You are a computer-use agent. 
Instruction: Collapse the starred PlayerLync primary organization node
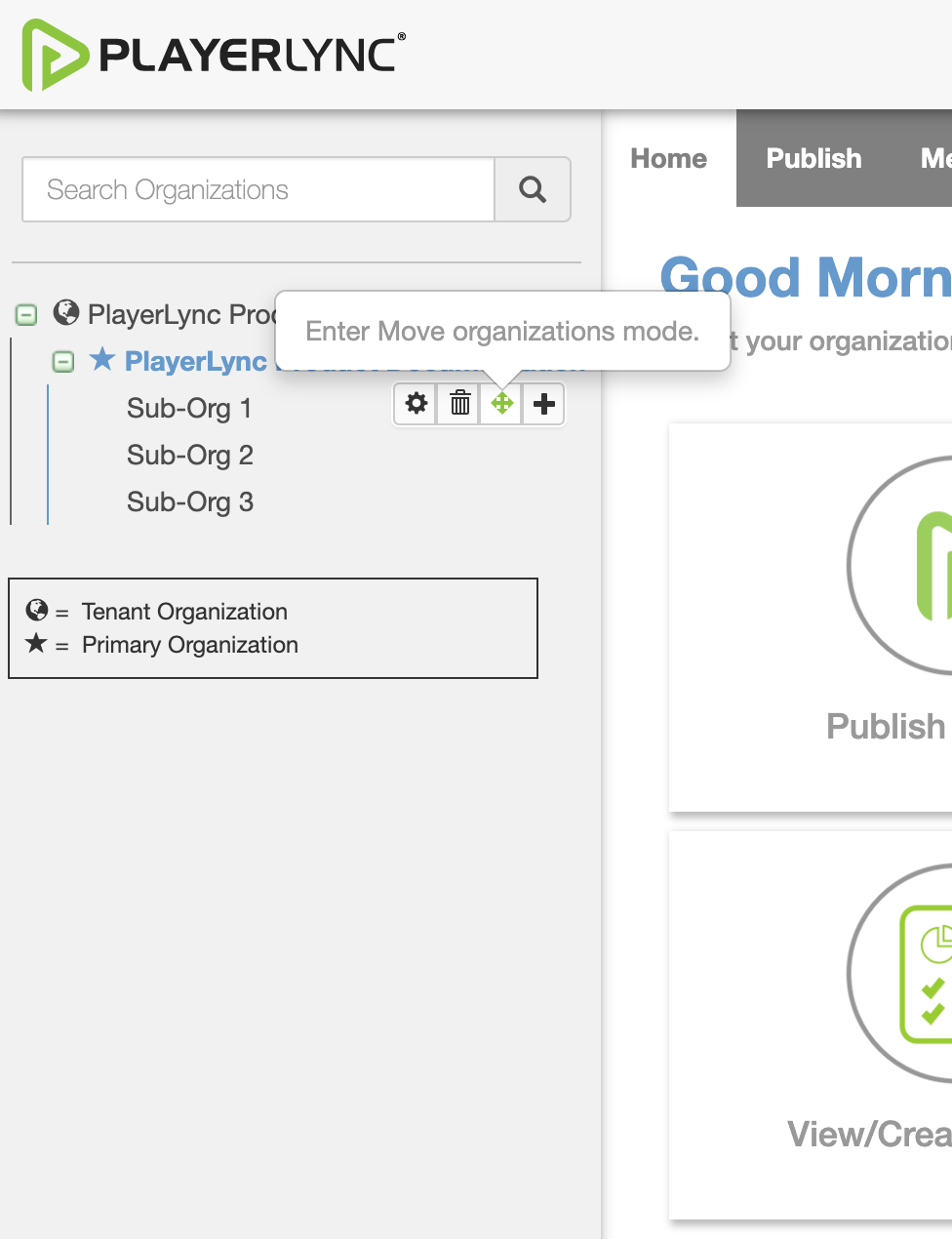(x=63, y=362)
